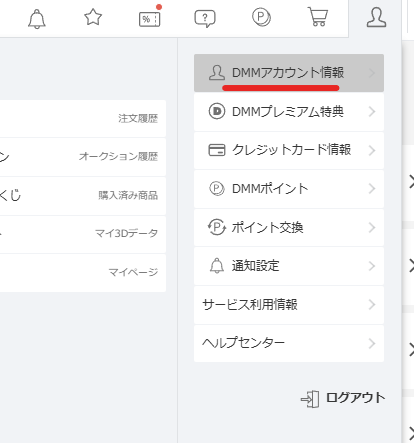Click the exchange arrows icon beside ポイント交換
The image size is (414, 443).
(x=217, y=227)
